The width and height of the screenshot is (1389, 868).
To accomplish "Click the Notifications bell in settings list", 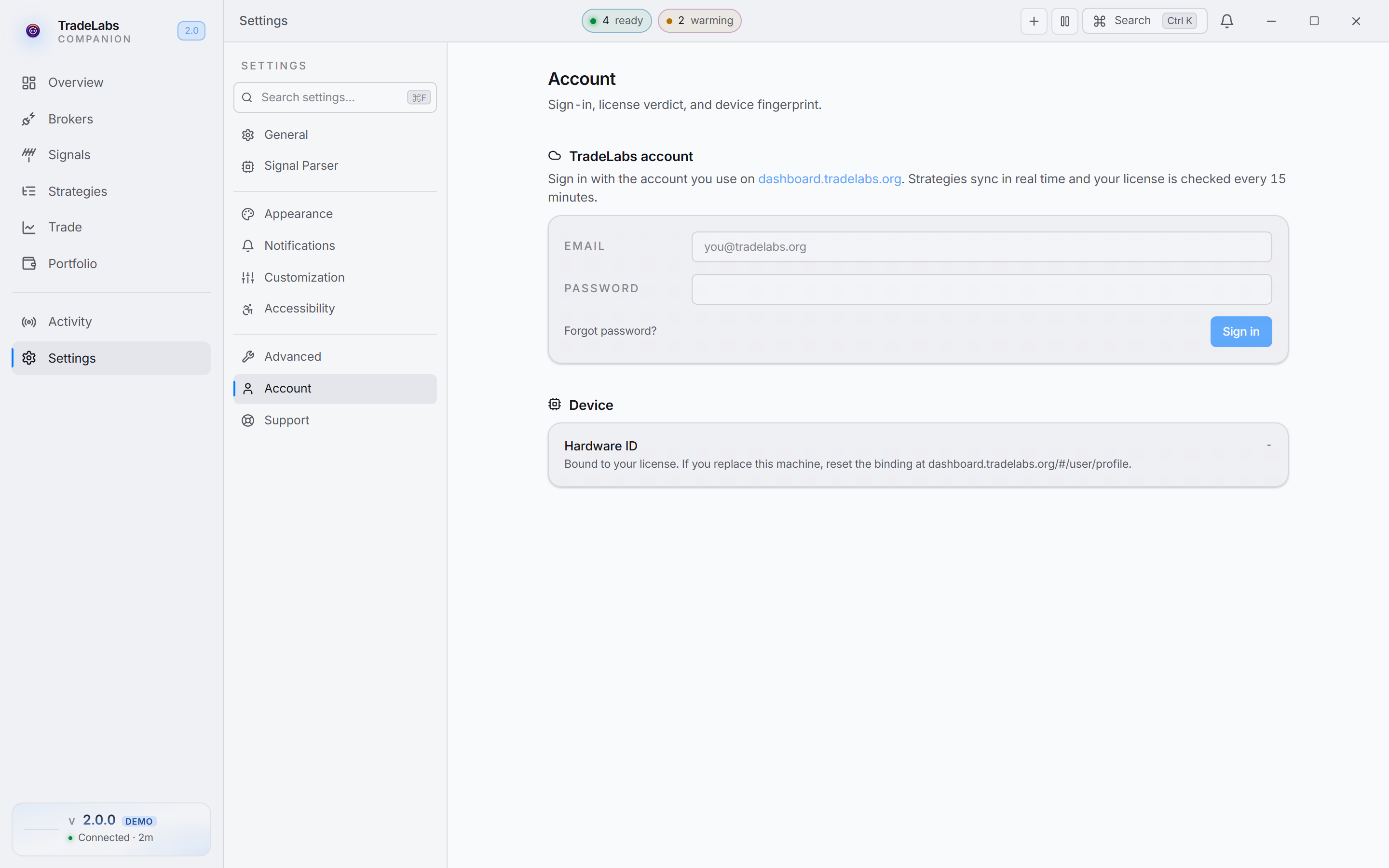I will pos(248,246).
